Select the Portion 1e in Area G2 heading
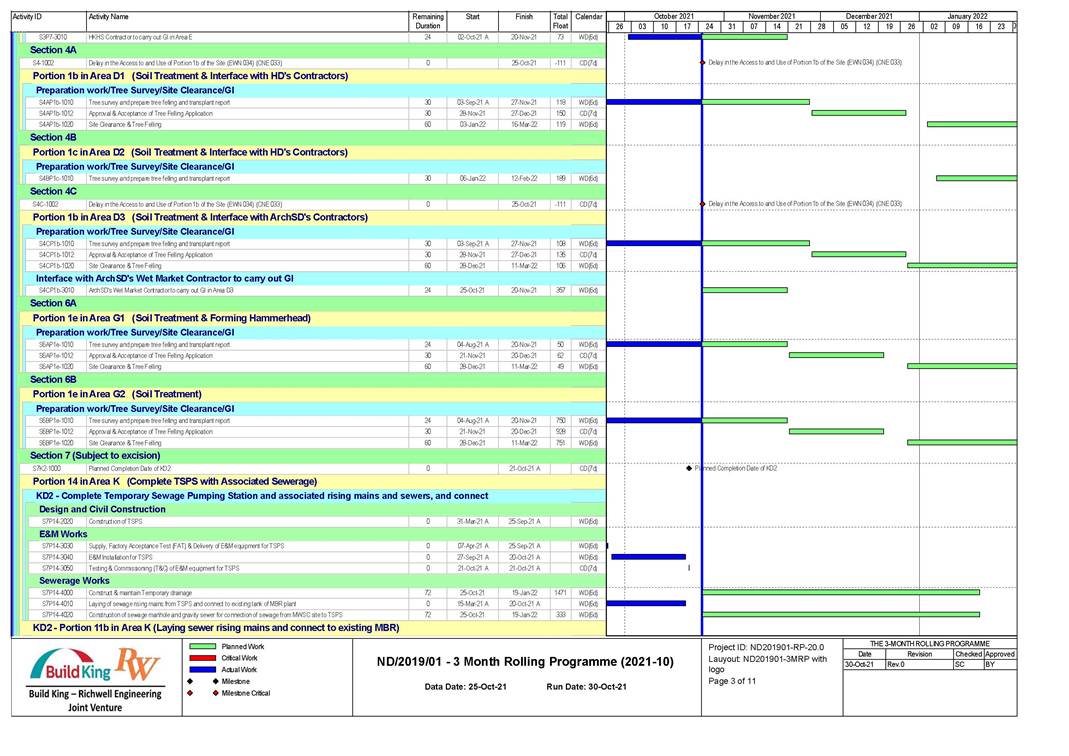 pos(117,394)
